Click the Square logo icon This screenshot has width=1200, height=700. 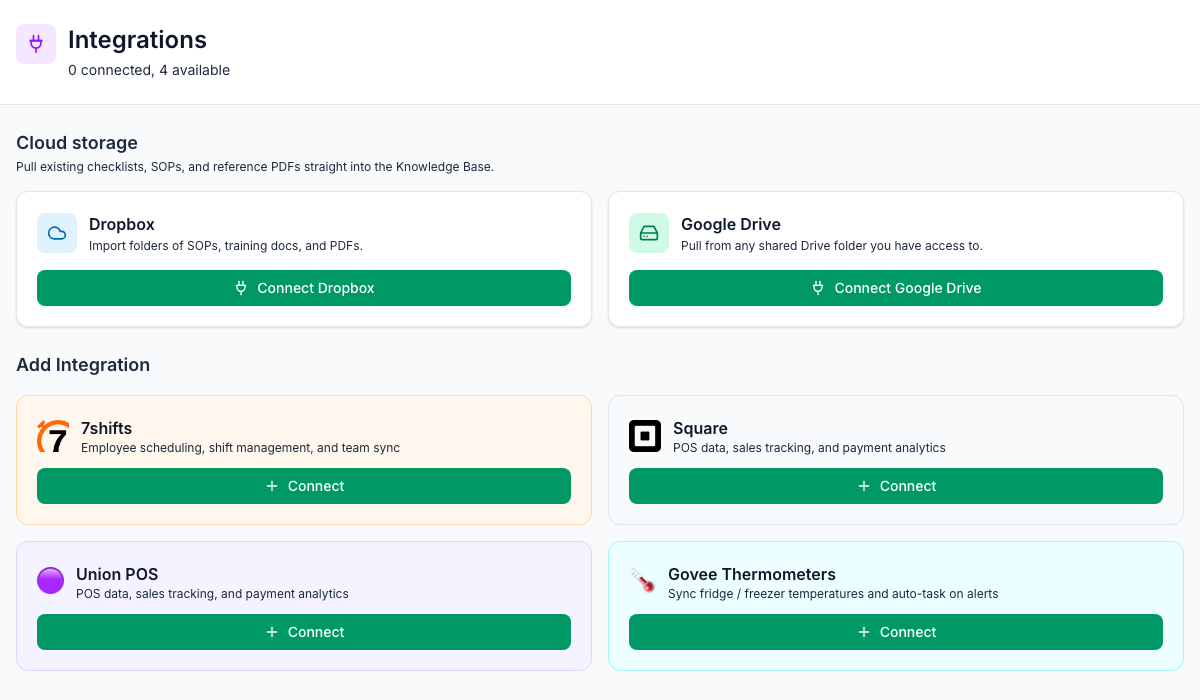645,436
